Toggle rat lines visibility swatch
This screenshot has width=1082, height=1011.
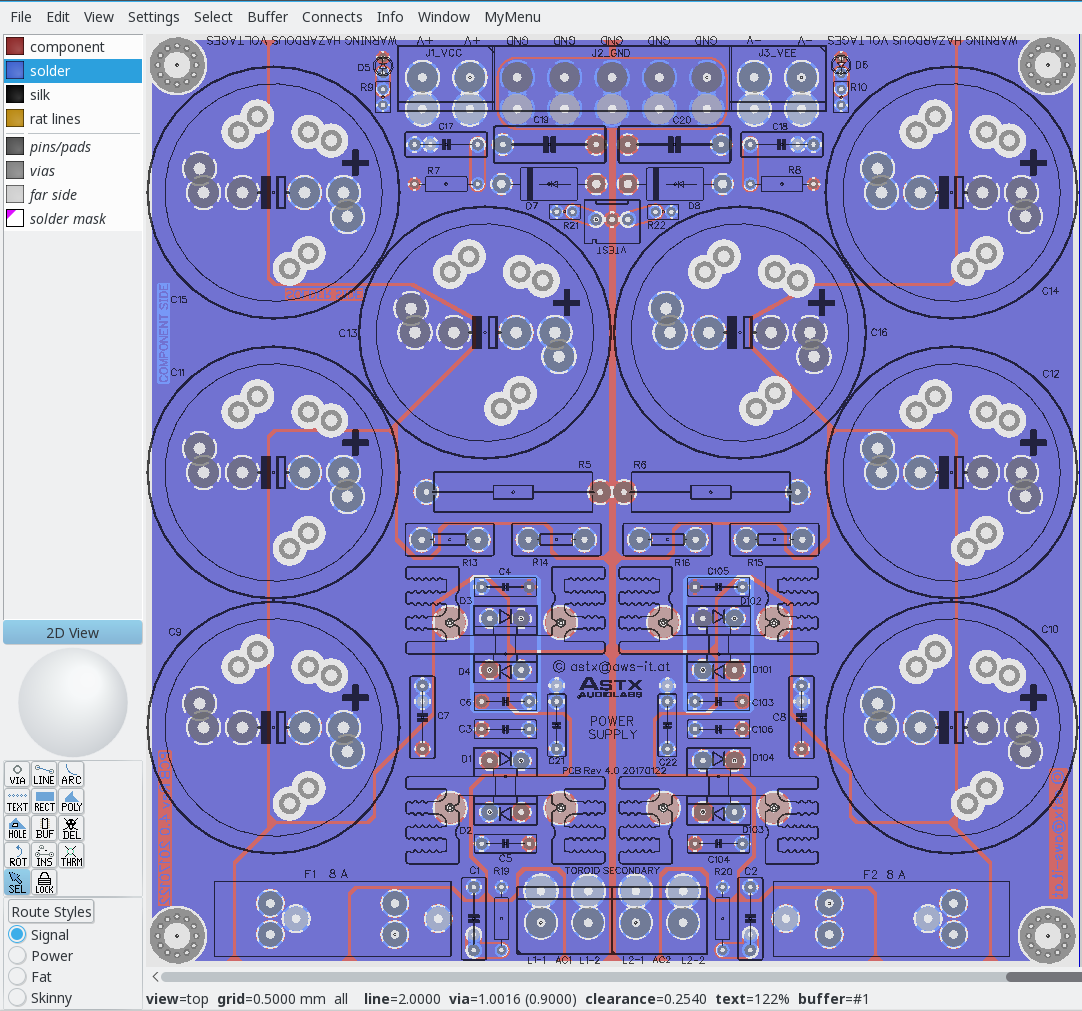(15, 119)
